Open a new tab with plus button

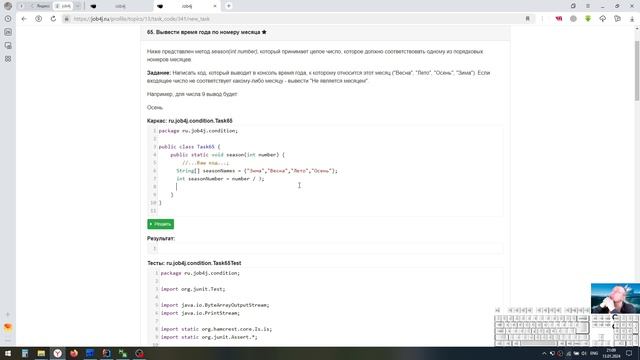(x=229, y=6)
